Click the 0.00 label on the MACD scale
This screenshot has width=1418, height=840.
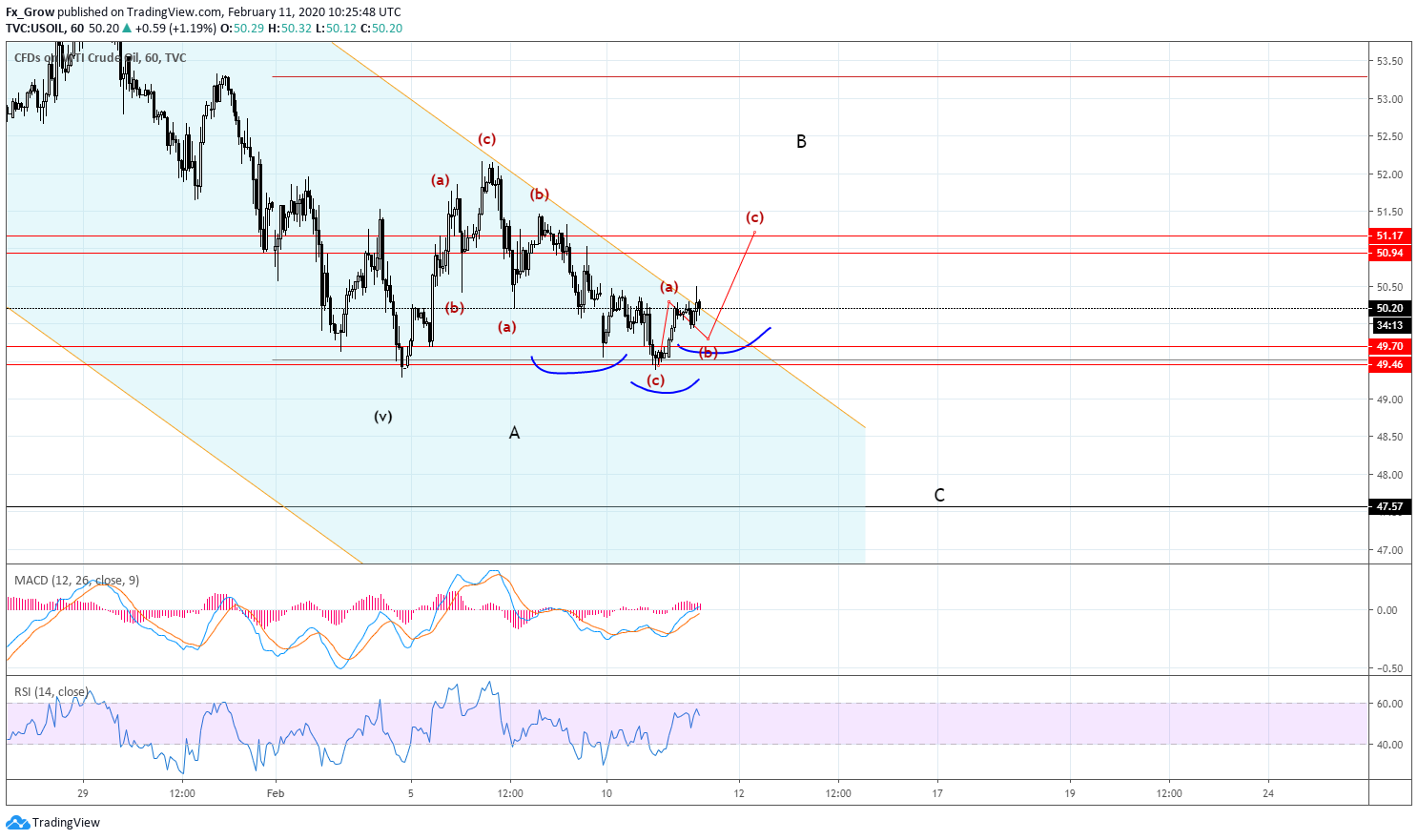point(1387,610)
